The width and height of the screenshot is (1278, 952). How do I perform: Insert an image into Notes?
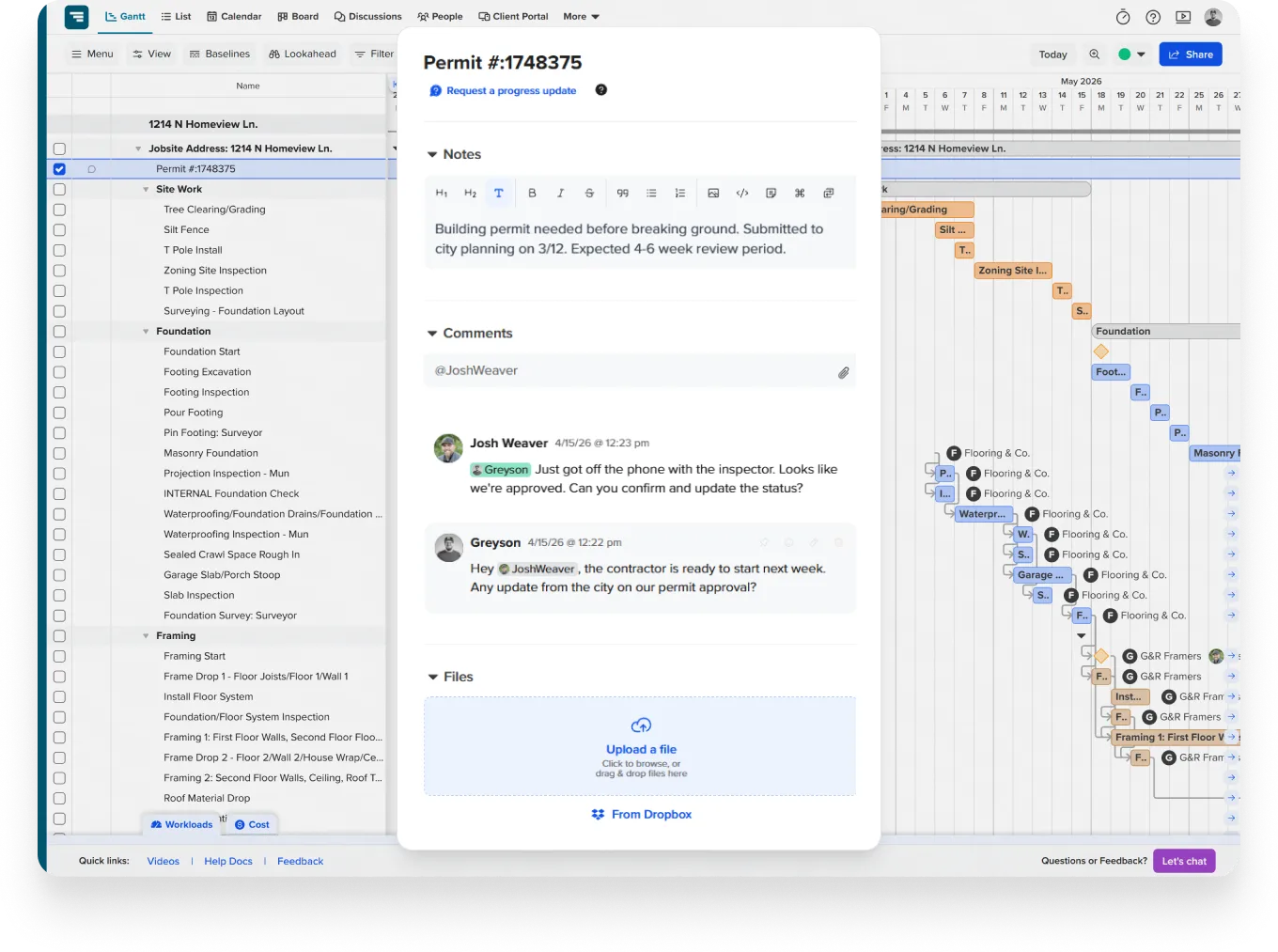[713, 194]
